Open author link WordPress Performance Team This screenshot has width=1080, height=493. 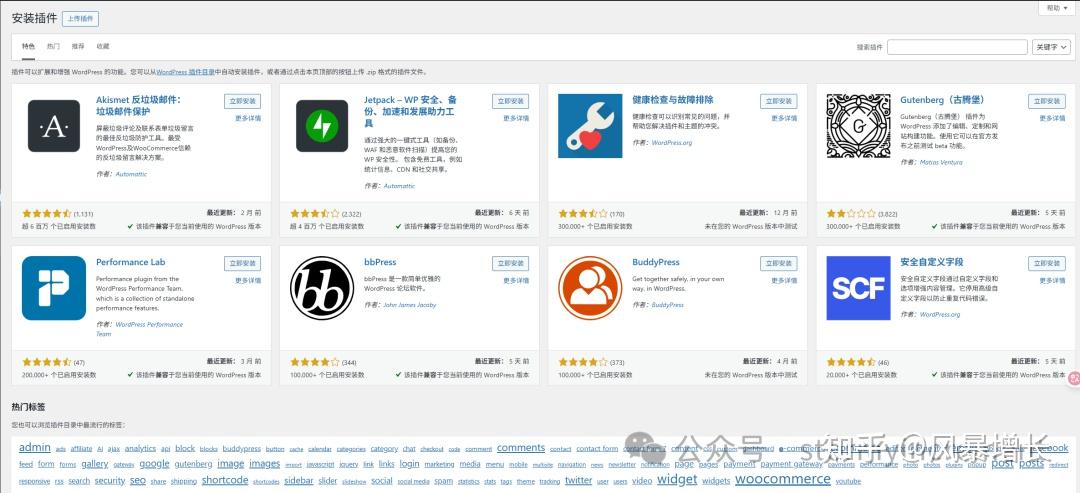pos(140,328)
